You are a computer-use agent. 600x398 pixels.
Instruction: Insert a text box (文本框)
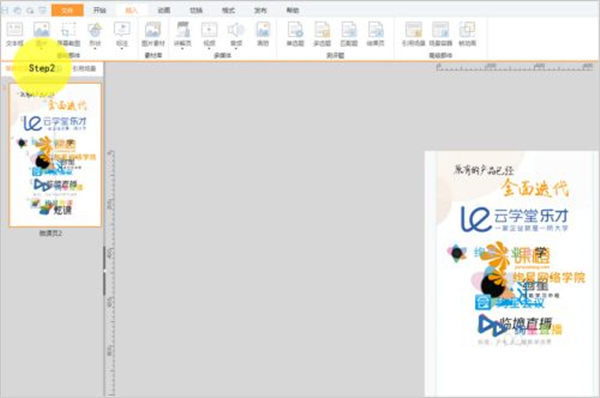(x=15, y=34)
